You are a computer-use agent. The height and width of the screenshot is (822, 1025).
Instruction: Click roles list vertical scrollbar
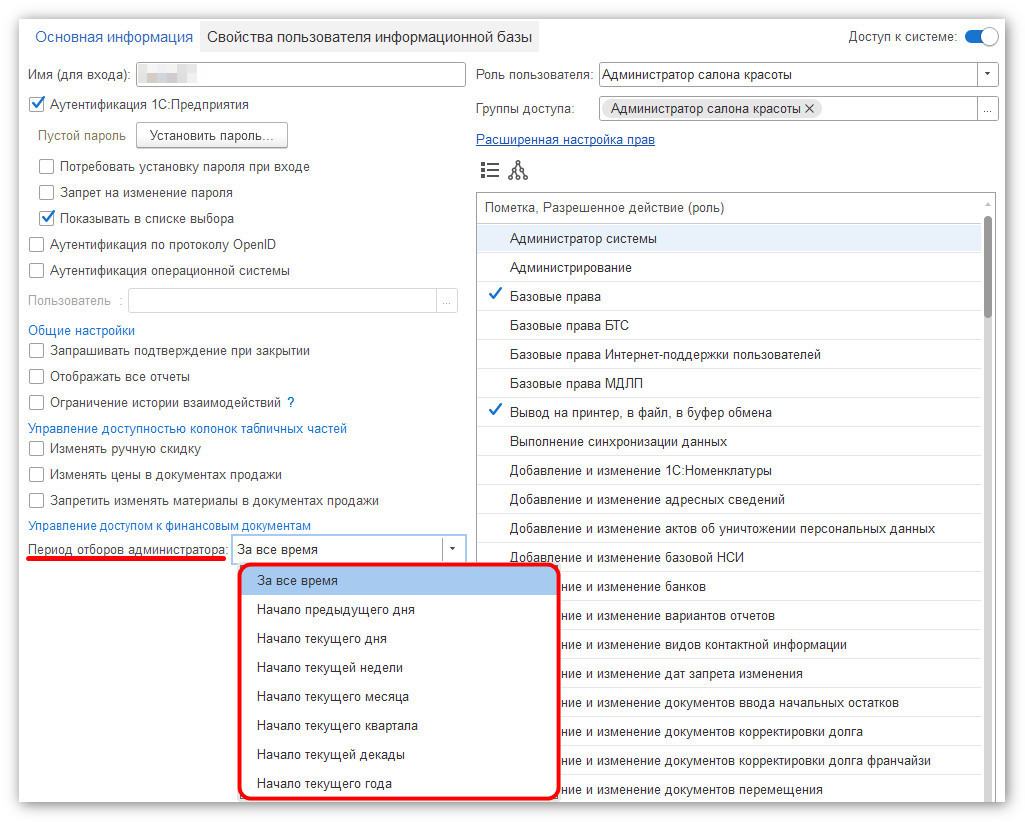click(988, 266)
